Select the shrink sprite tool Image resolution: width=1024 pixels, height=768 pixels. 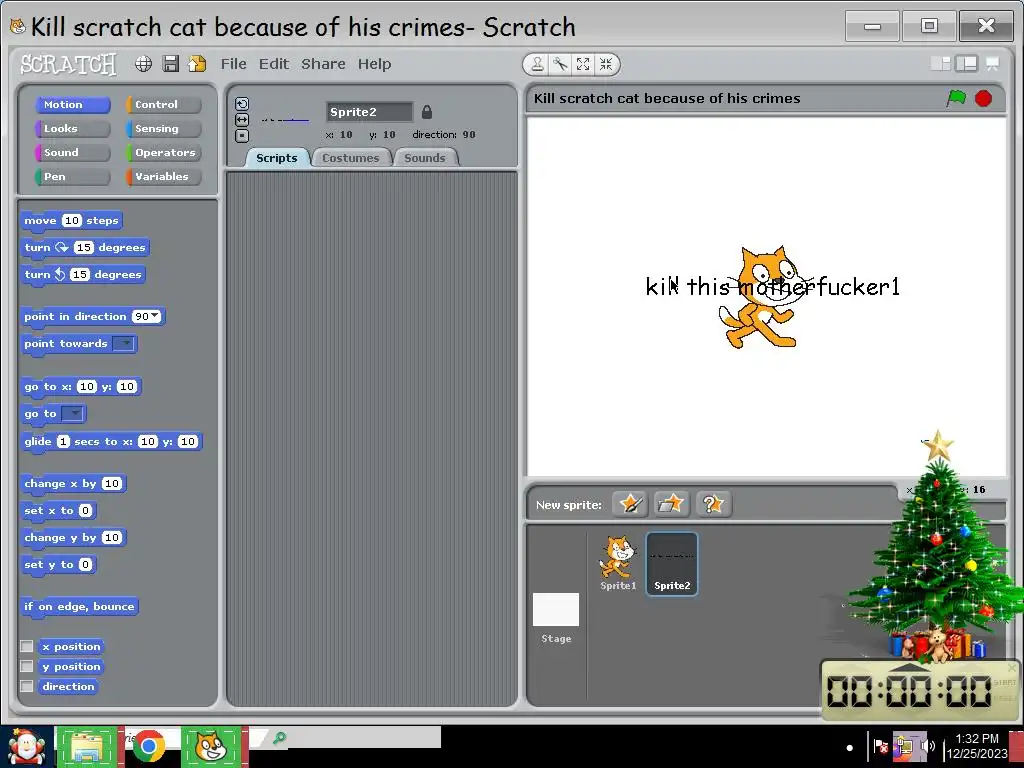click(605, 64)
